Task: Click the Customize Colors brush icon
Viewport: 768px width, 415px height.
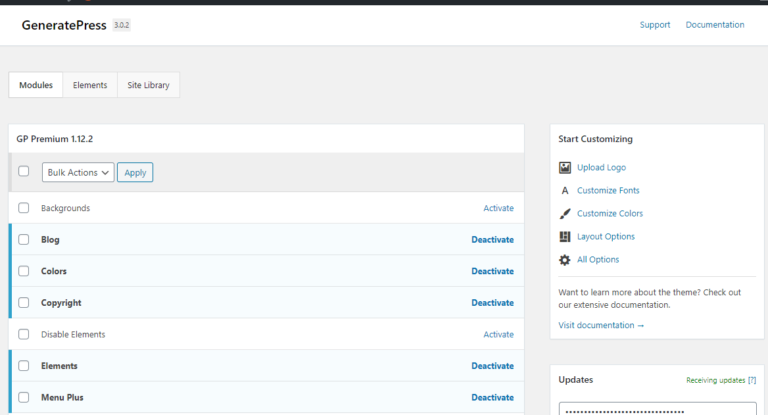Action: point(565,214)
